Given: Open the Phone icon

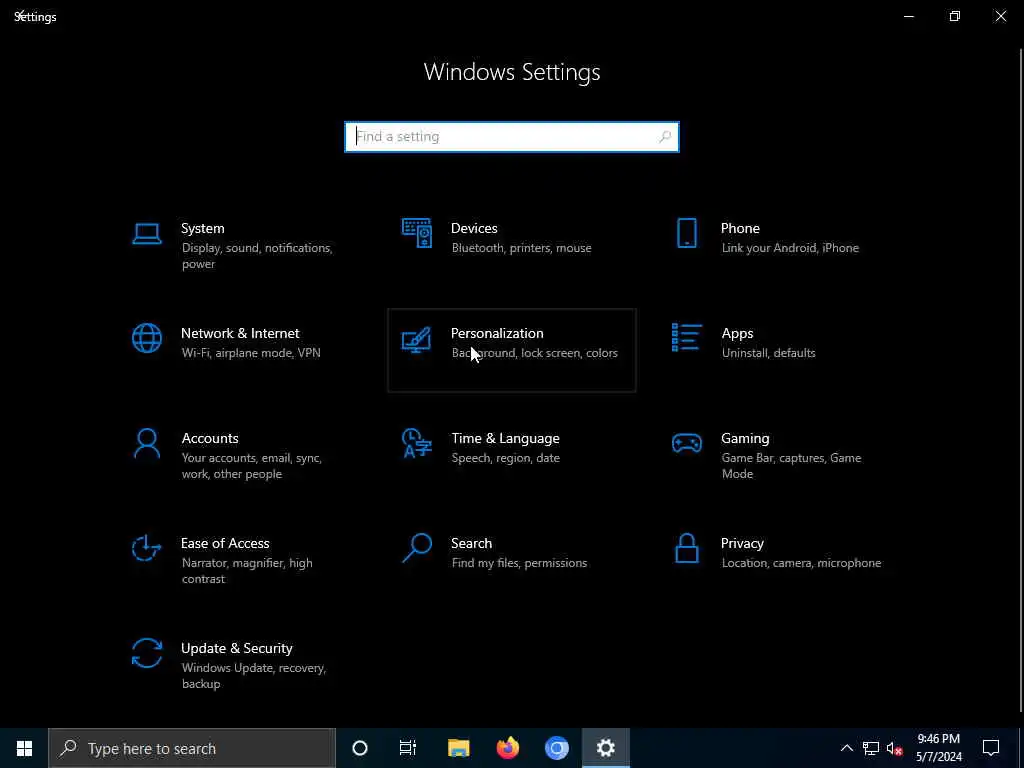Looking at the screenshot, I should pos(686,233).
